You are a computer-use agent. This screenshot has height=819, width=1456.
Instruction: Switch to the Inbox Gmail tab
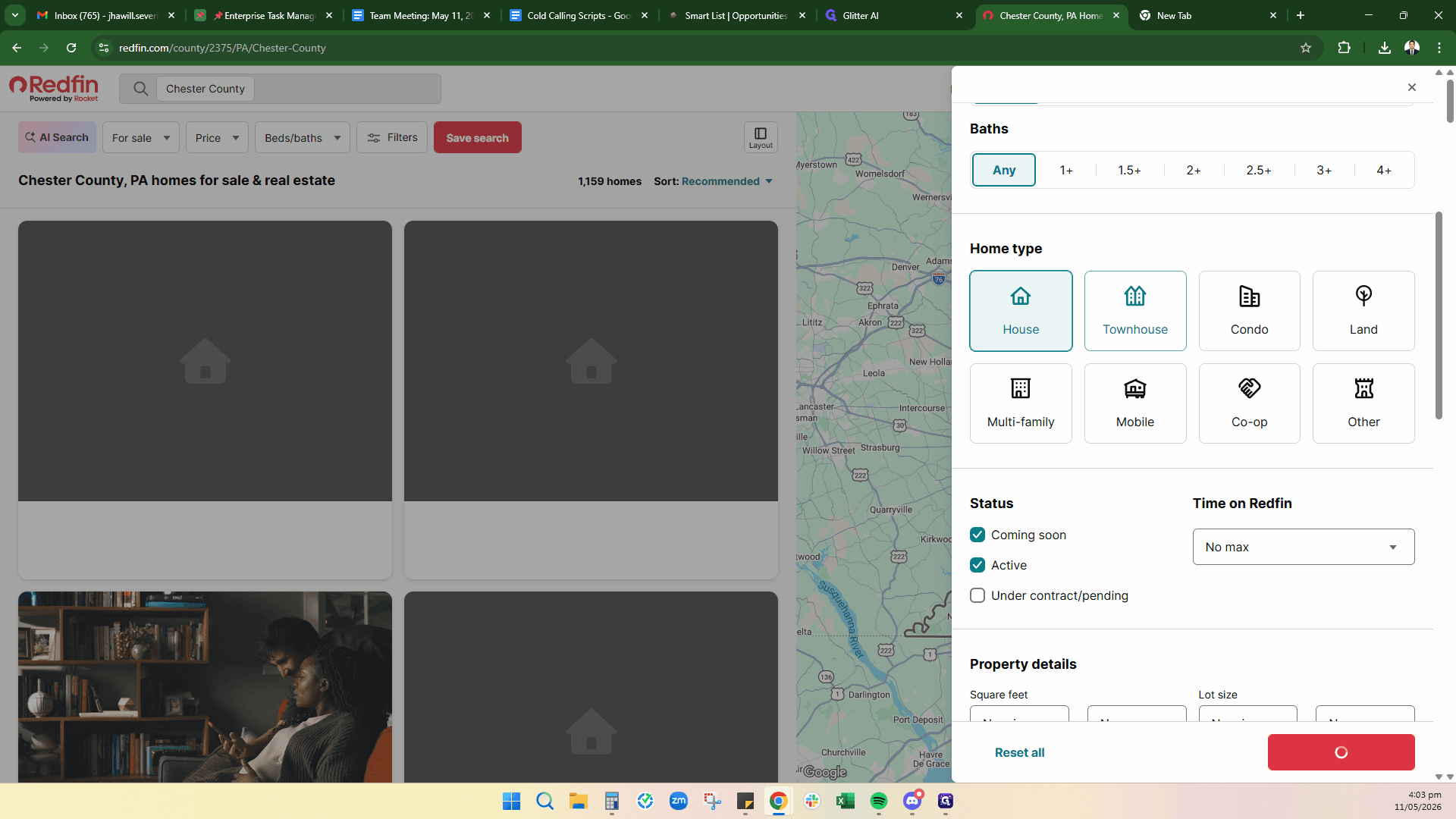[x=105, y=15]
